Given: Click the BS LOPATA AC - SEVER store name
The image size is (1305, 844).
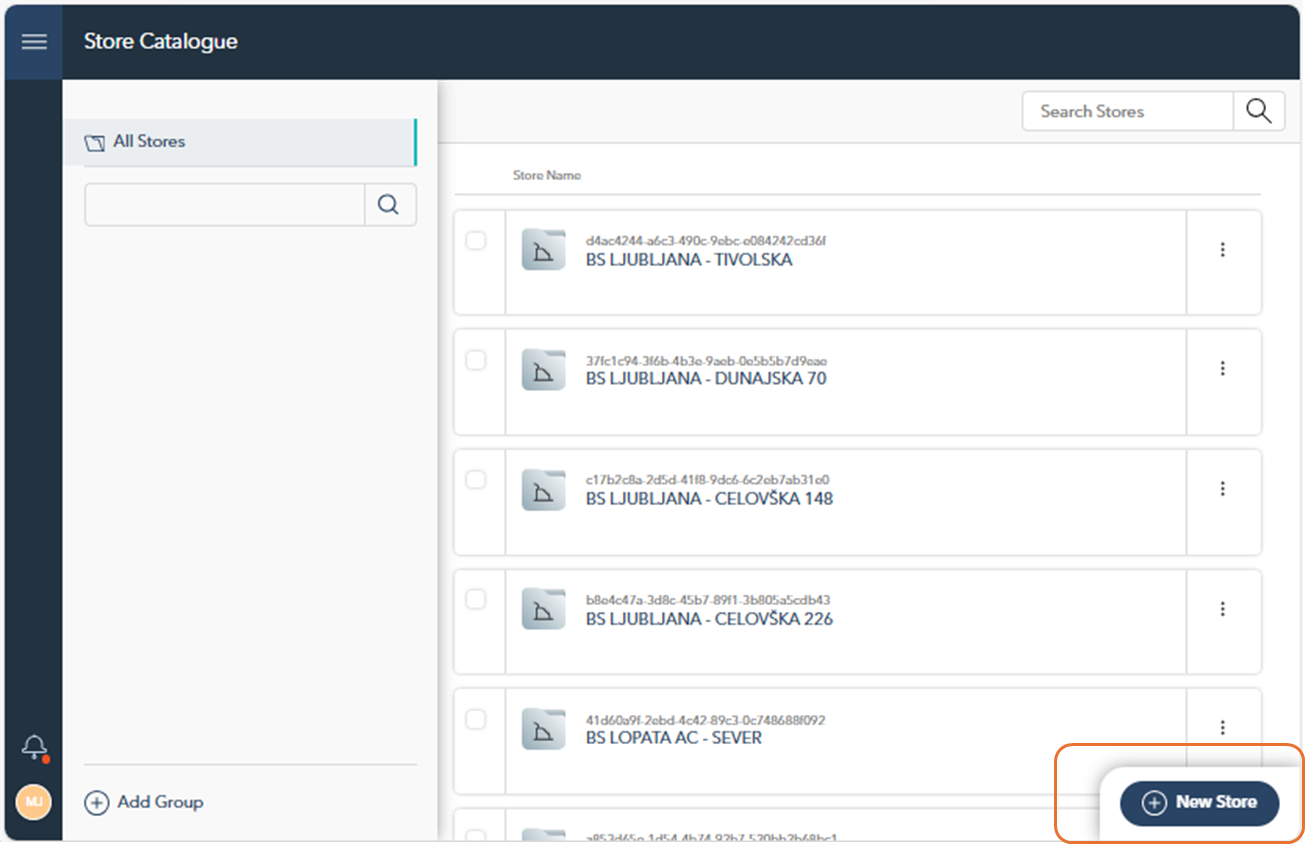Looking at the screenshot, I should (x=674, y=738).
